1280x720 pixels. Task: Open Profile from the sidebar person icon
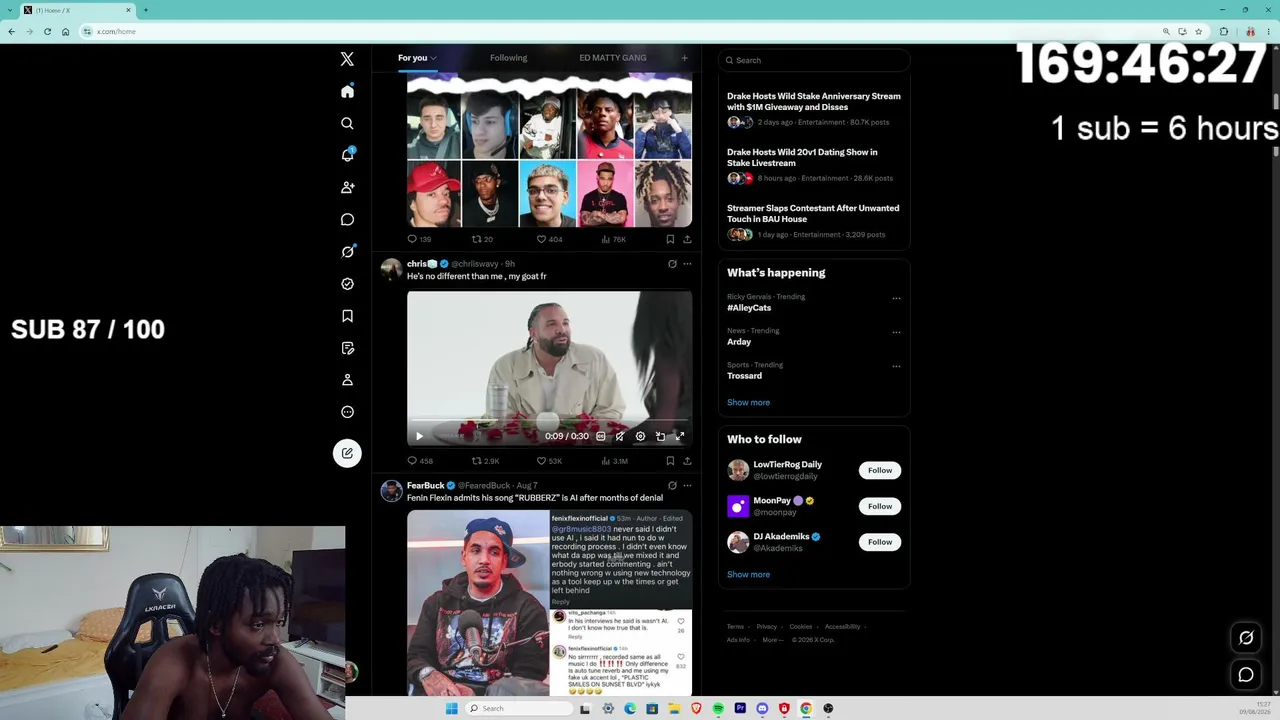point(347,380)
